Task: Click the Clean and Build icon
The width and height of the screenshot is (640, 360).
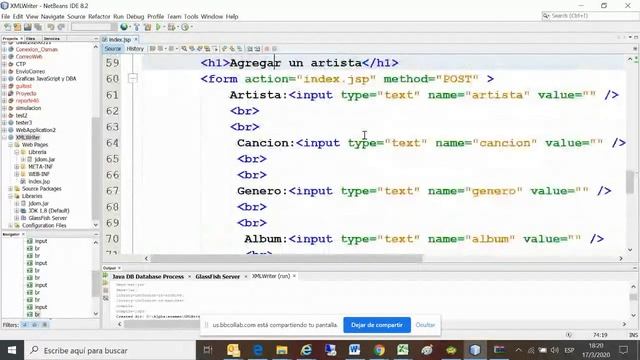Action: point(147,27)
